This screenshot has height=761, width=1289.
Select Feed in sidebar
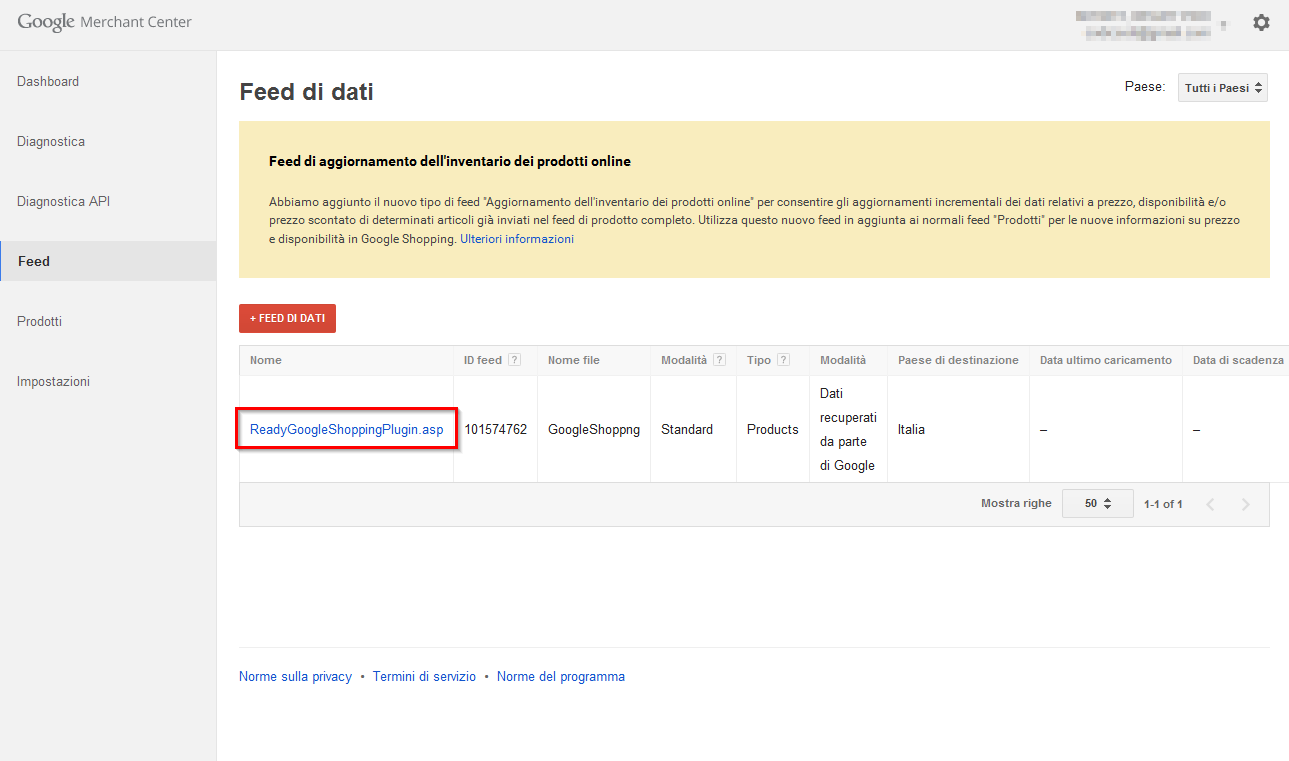[108, 261]
